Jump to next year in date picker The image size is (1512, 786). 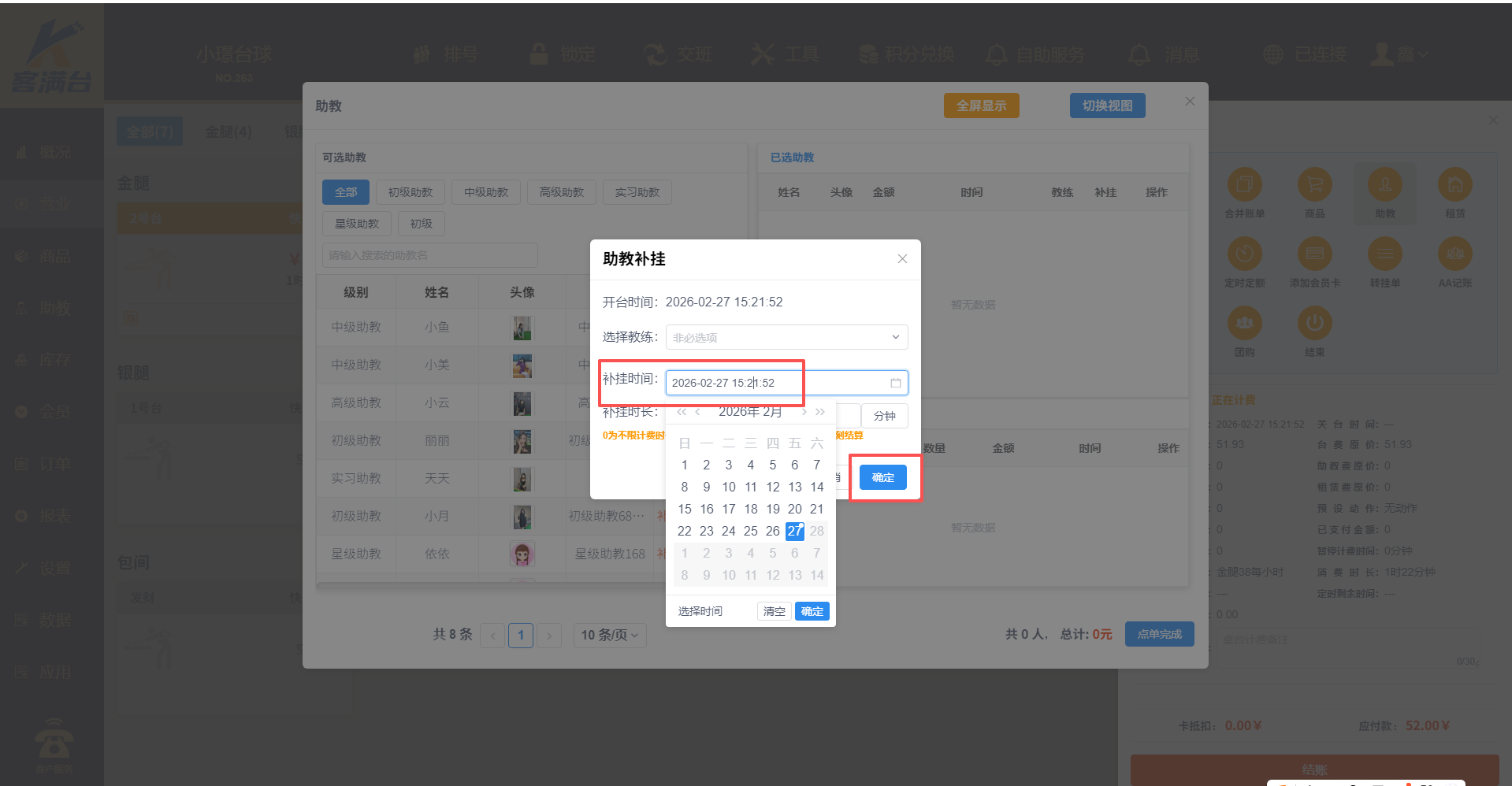click(x=820, y=412)
